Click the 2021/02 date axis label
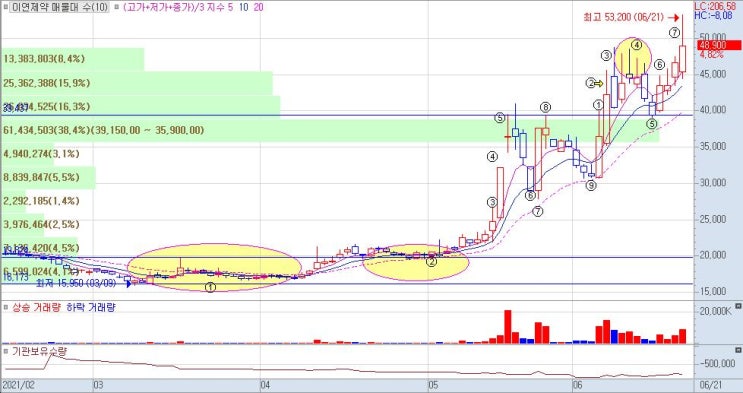 [x=17, y=384]
